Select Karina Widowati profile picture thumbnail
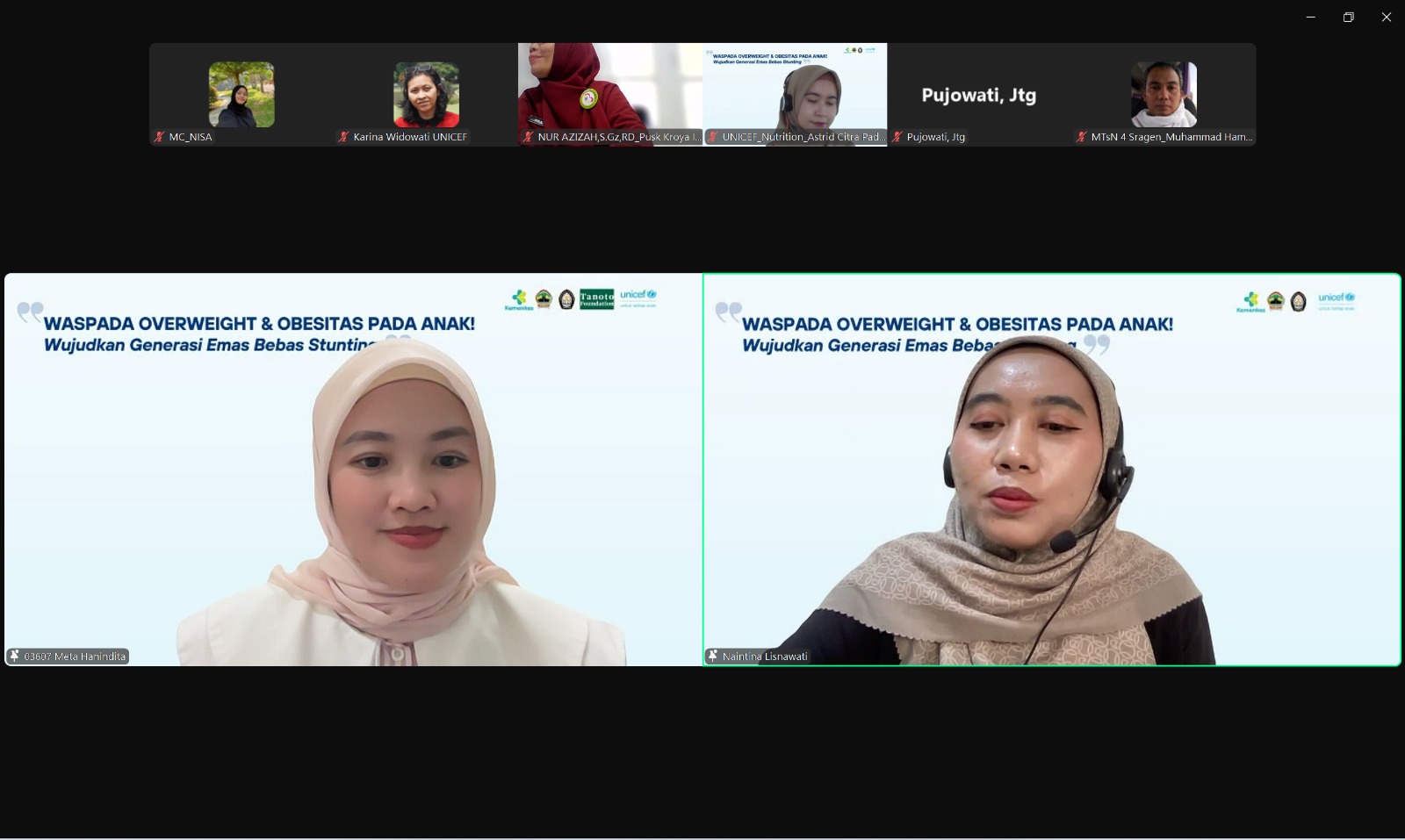Screen dimensions: 1405x840 click(x=426, y=94)
